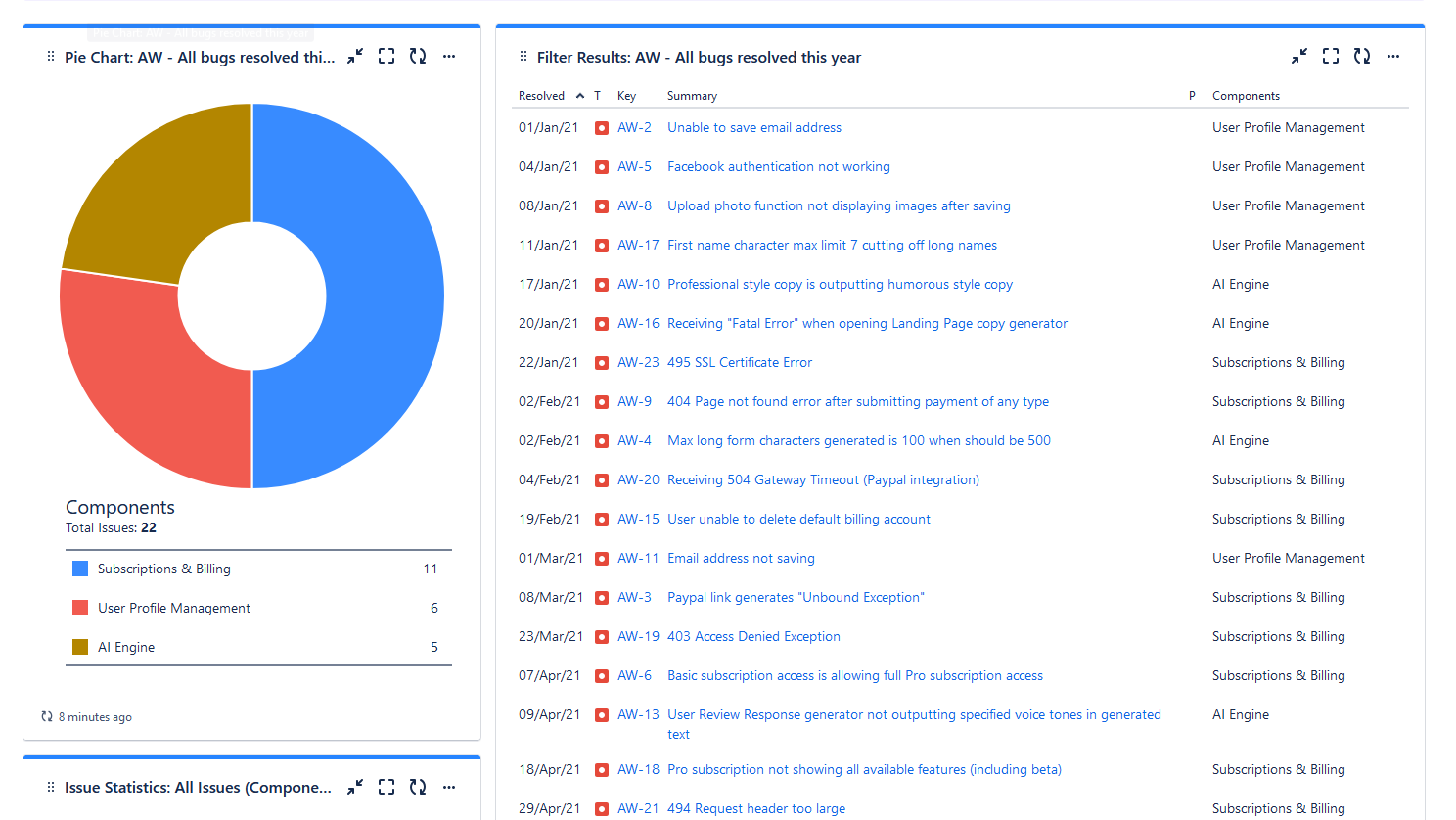This screenshot has width=1456, height=820.
Task: Open issue key AW-17
Action: click(x=638, y=245)
